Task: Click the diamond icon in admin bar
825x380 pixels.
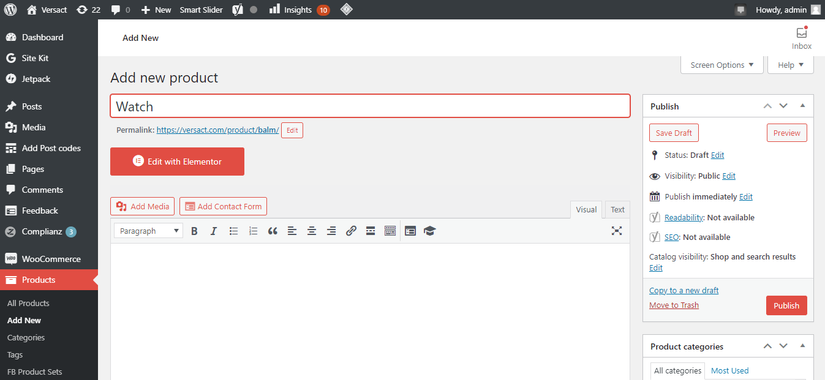Action: coord(346,9)
